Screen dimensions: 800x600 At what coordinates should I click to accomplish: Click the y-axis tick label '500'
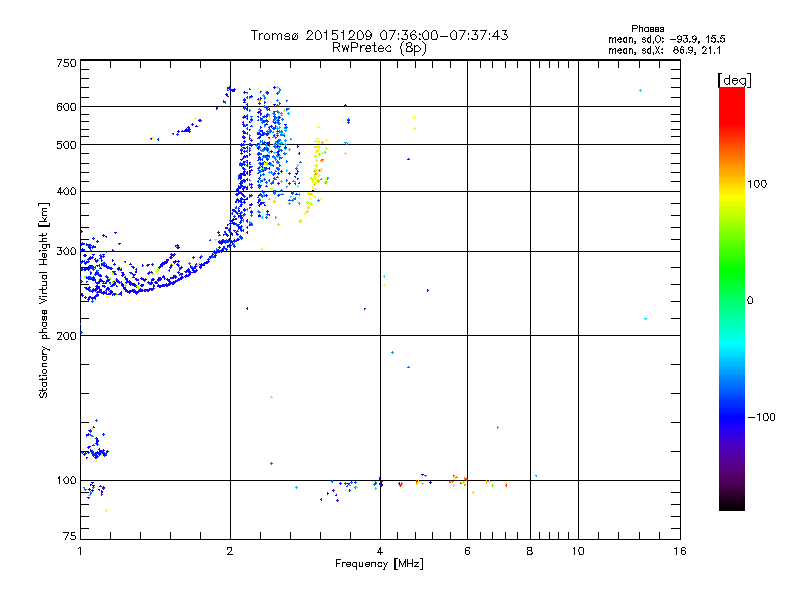click(66, 145)
